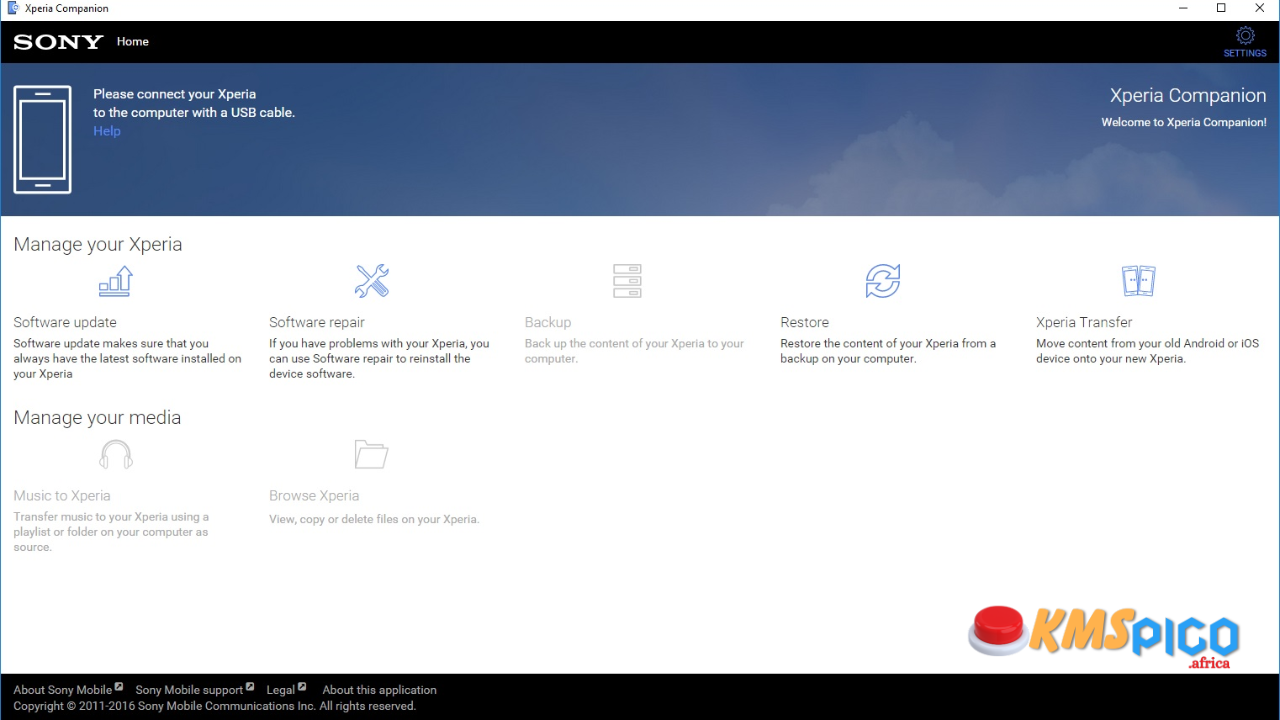1280x720 pixels.
Task: Click the Restore description text
Action: [x=888, y=351]
